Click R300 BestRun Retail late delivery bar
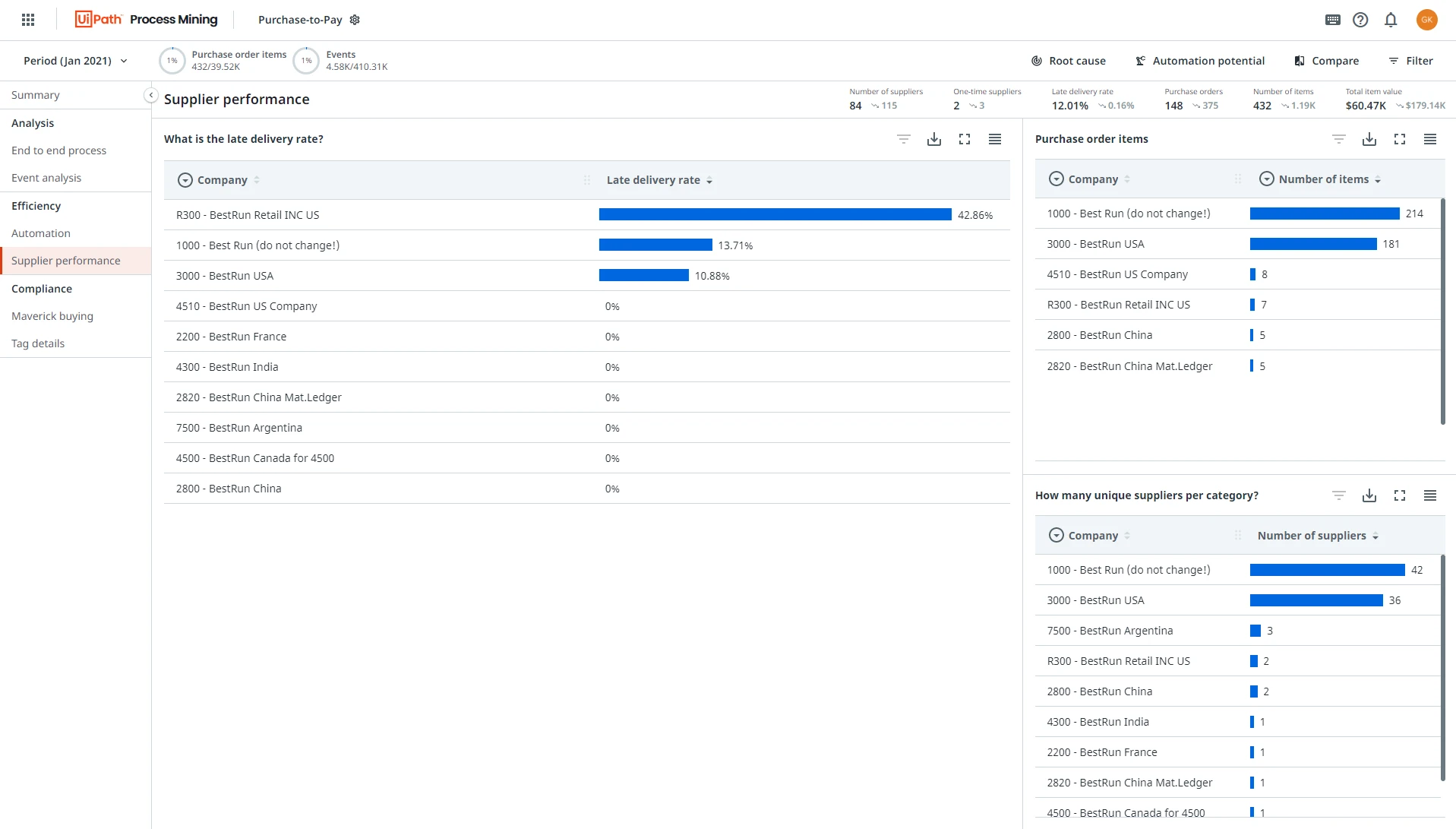Viewport: 1456px width, 829px height. pos(775,215)
